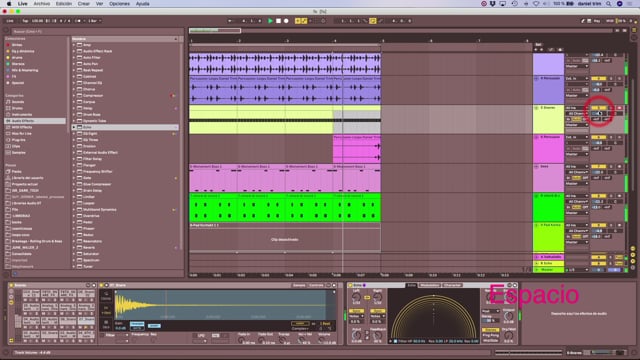Toggle Echo device activator
The width and height of the screenshot is (640, 360).
coord(350,285)
